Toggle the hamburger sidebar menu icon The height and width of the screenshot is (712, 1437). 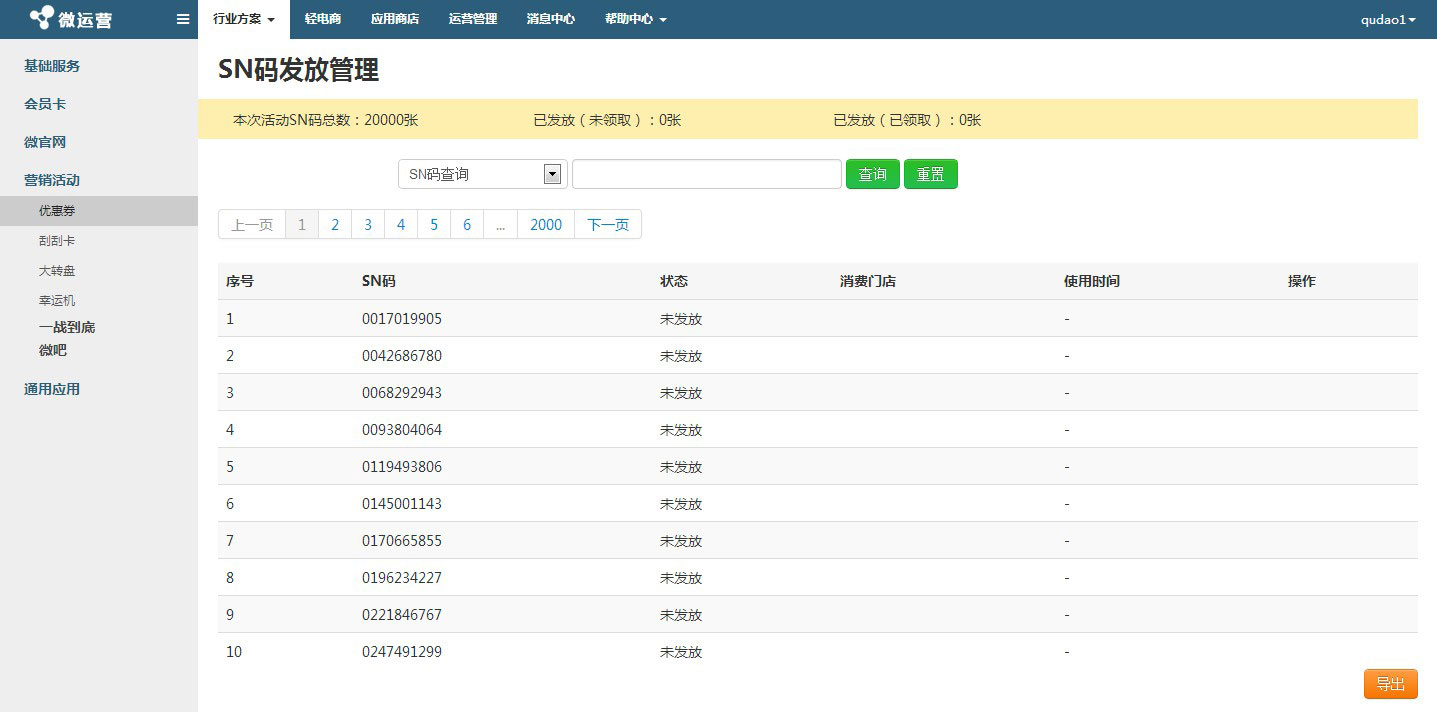click(183, 19)
